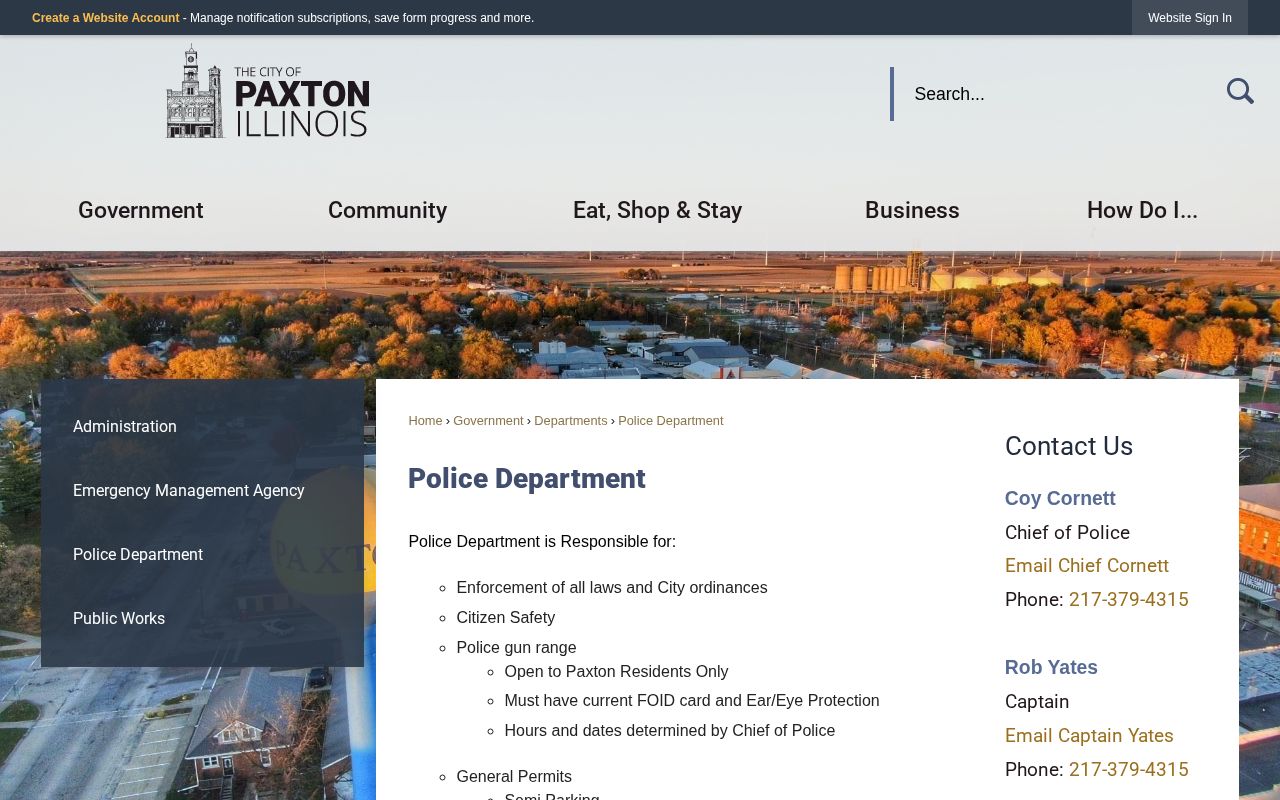Click the Coy Cornett name heading
The height and width of the screenshot is (800, 1280).
1060,498
